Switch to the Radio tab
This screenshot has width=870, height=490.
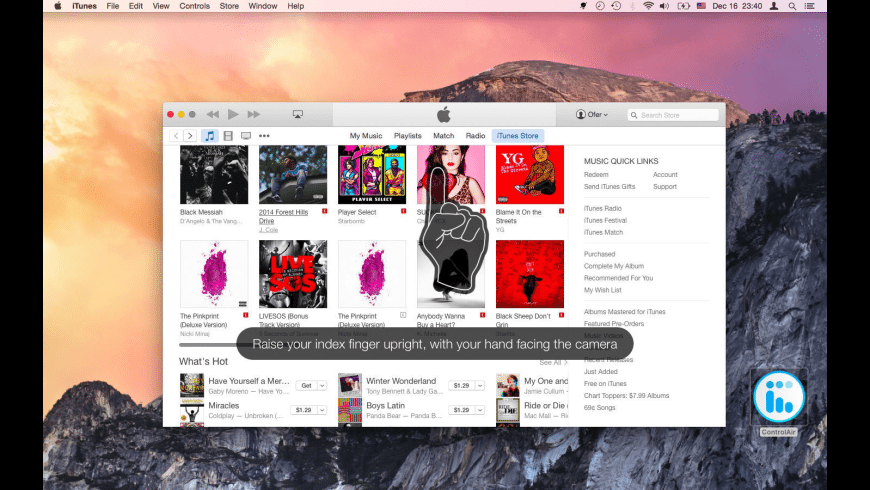pyautogui.click(x=475, y=135)
